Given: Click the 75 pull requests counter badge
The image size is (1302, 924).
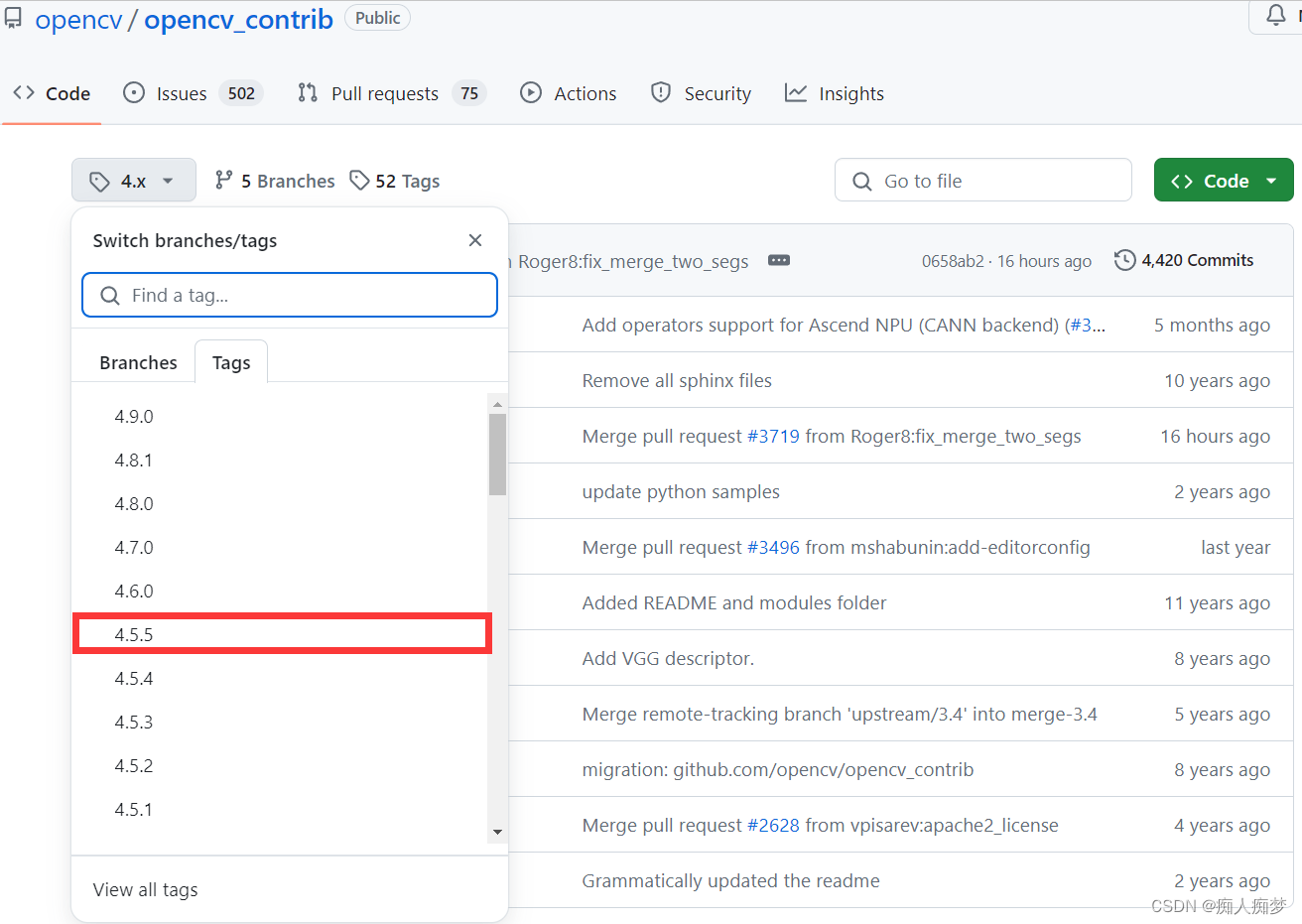Looking at the screenshot, I should pos(469,93).
